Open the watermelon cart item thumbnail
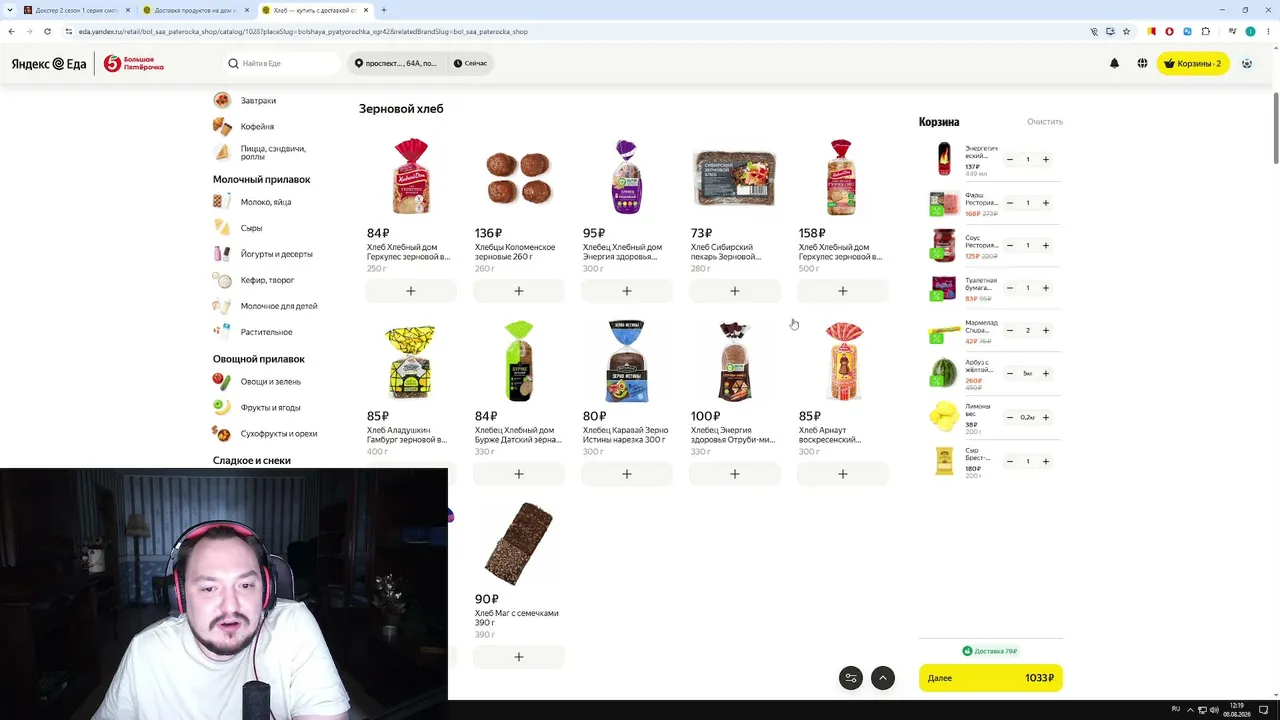This screenshot has width=1280, height=720. coord(944,374)
